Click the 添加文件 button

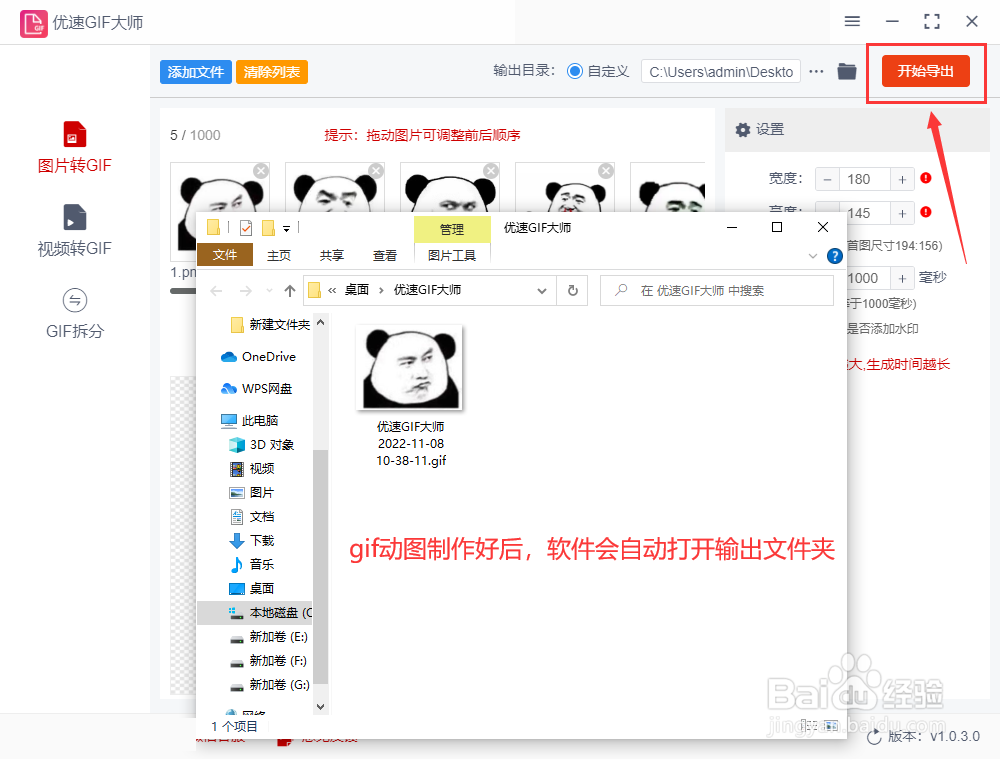[x=195, y=72]
